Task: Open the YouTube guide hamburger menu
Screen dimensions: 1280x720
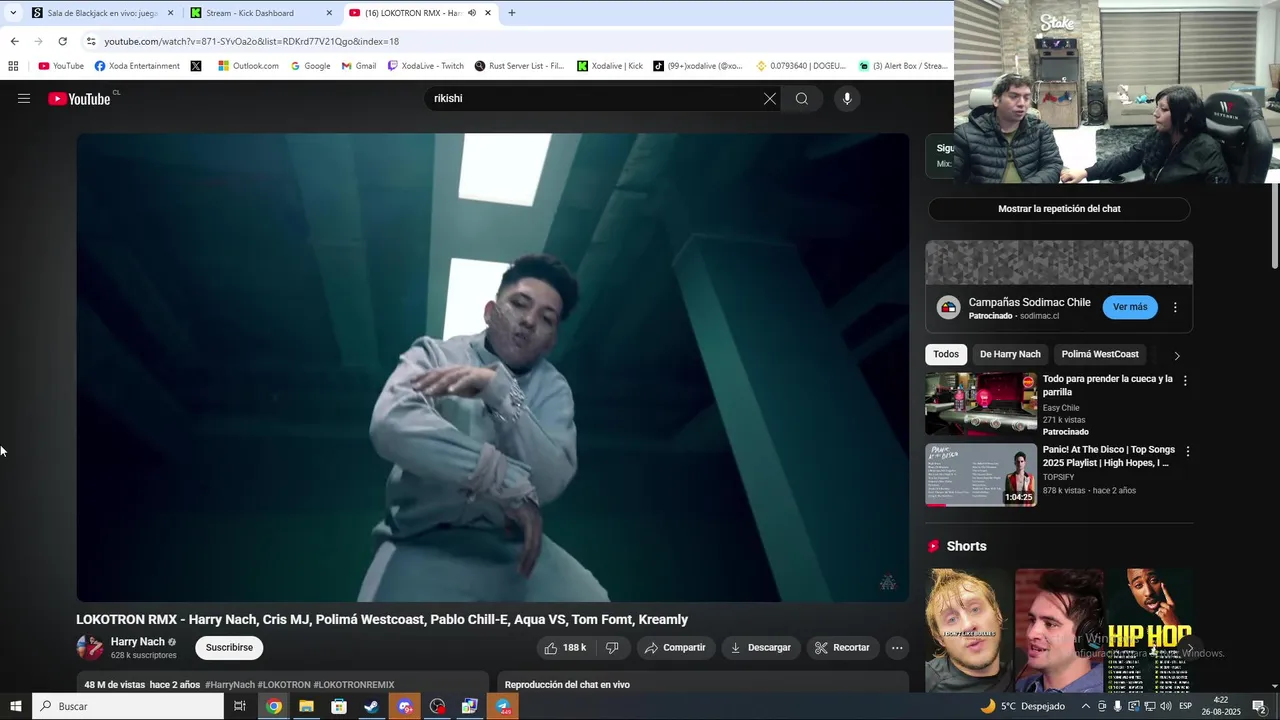Action: coord(24,98)
